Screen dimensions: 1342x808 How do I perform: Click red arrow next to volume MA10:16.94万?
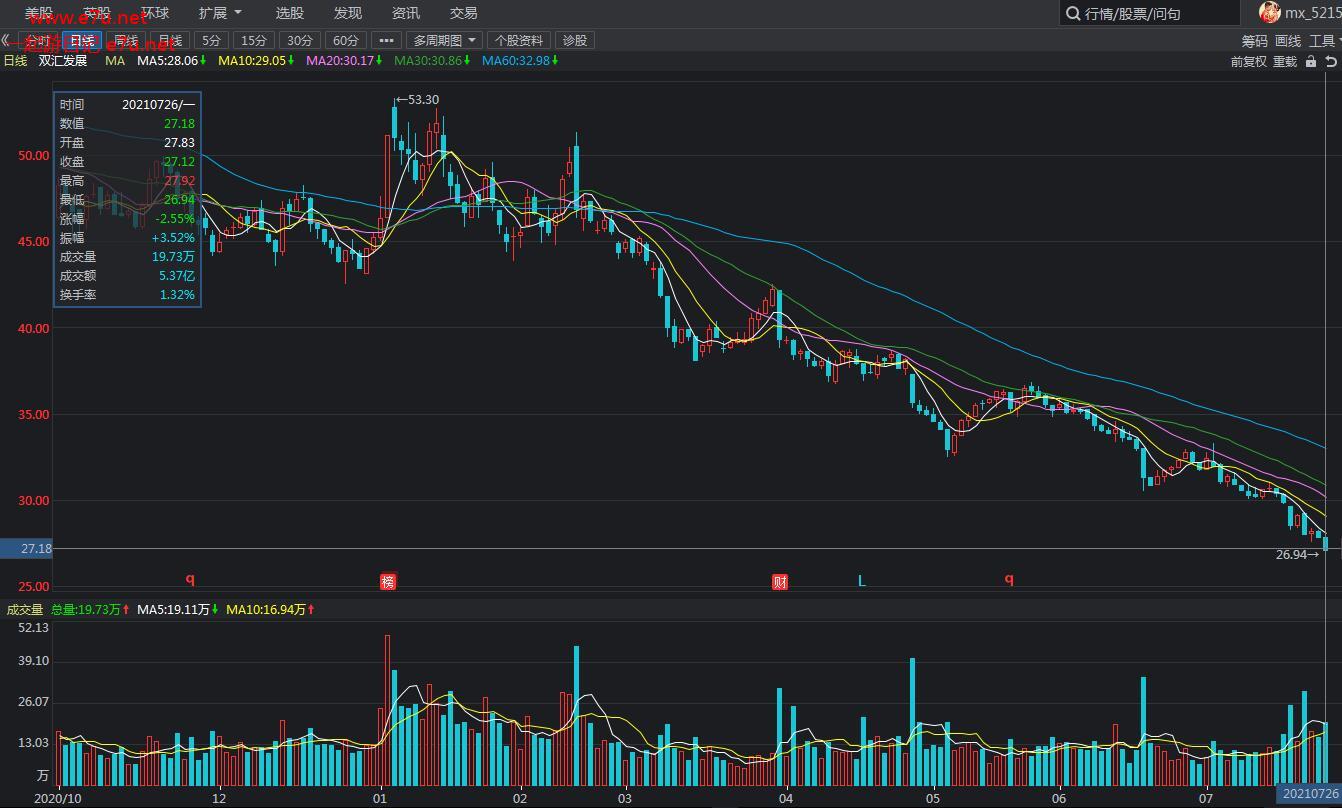[311, 609]
